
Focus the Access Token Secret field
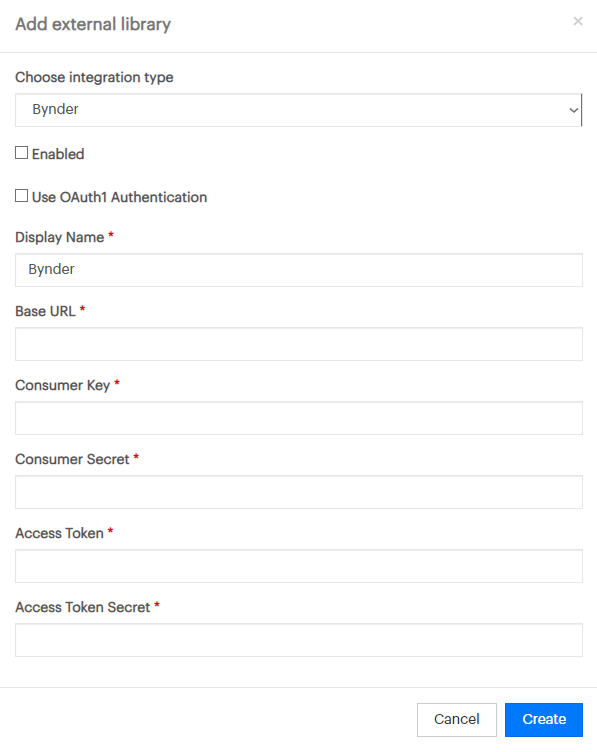point(299,640)
